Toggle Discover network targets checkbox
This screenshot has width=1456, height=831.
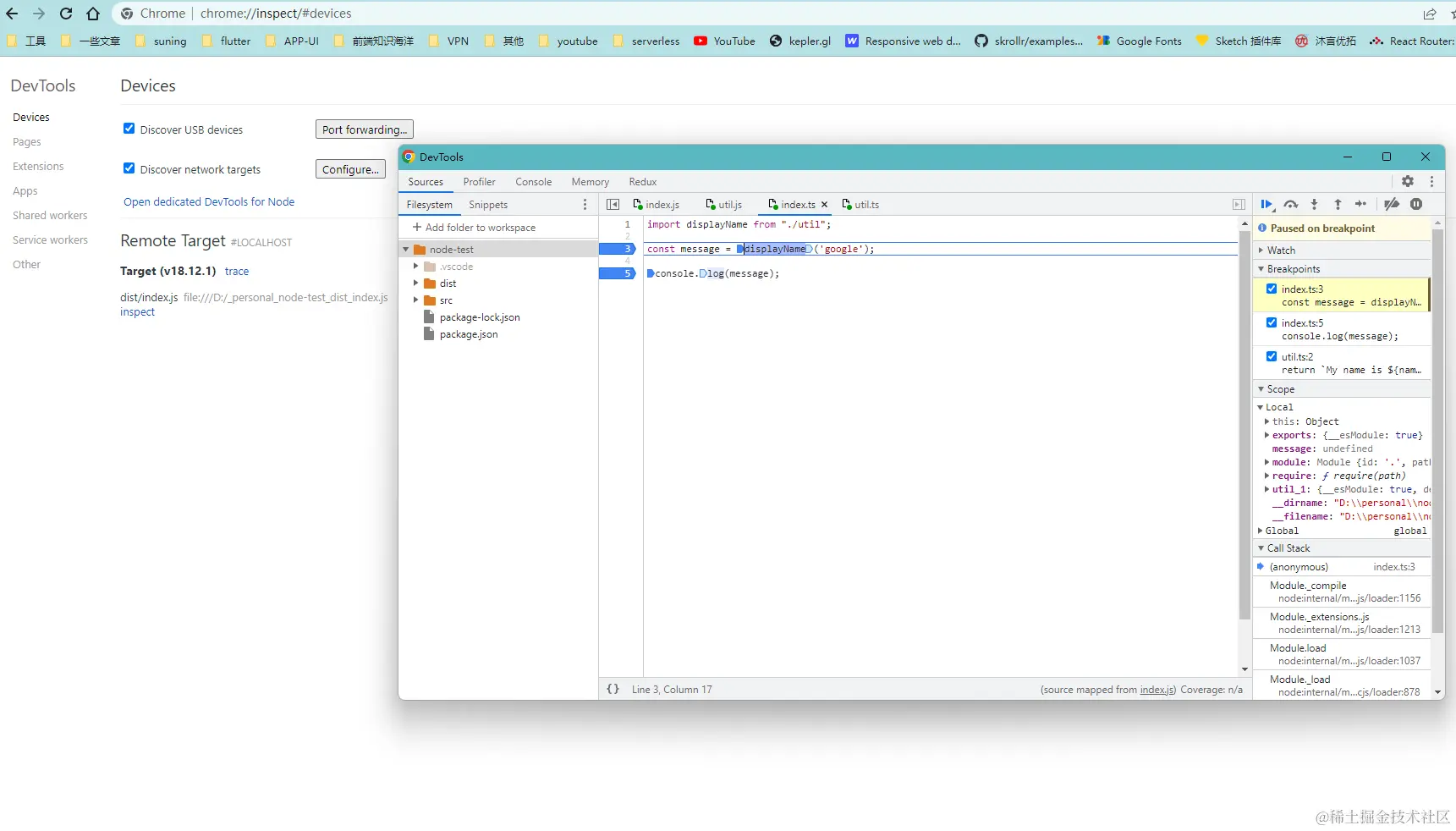point(129,168)
